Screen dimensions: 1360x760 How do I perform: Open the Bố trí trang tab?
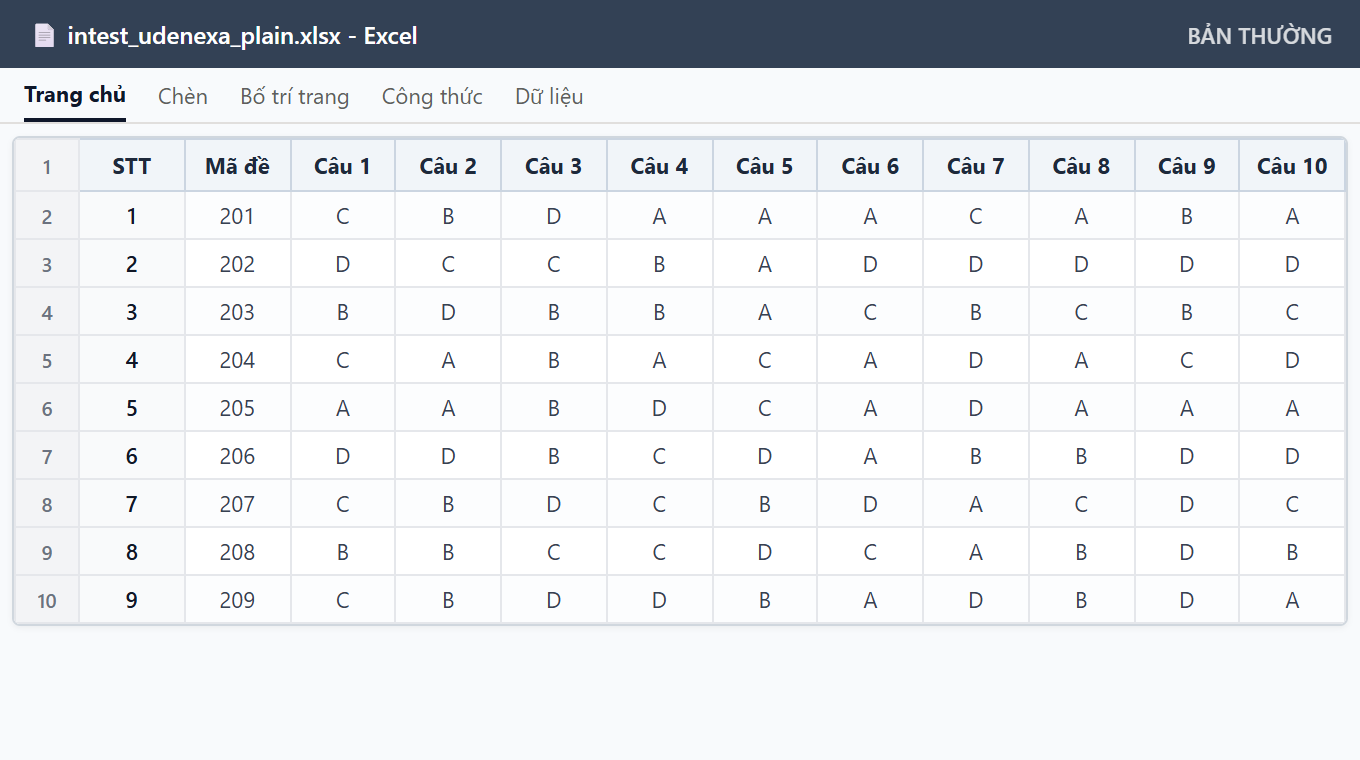tap(295, 97)
